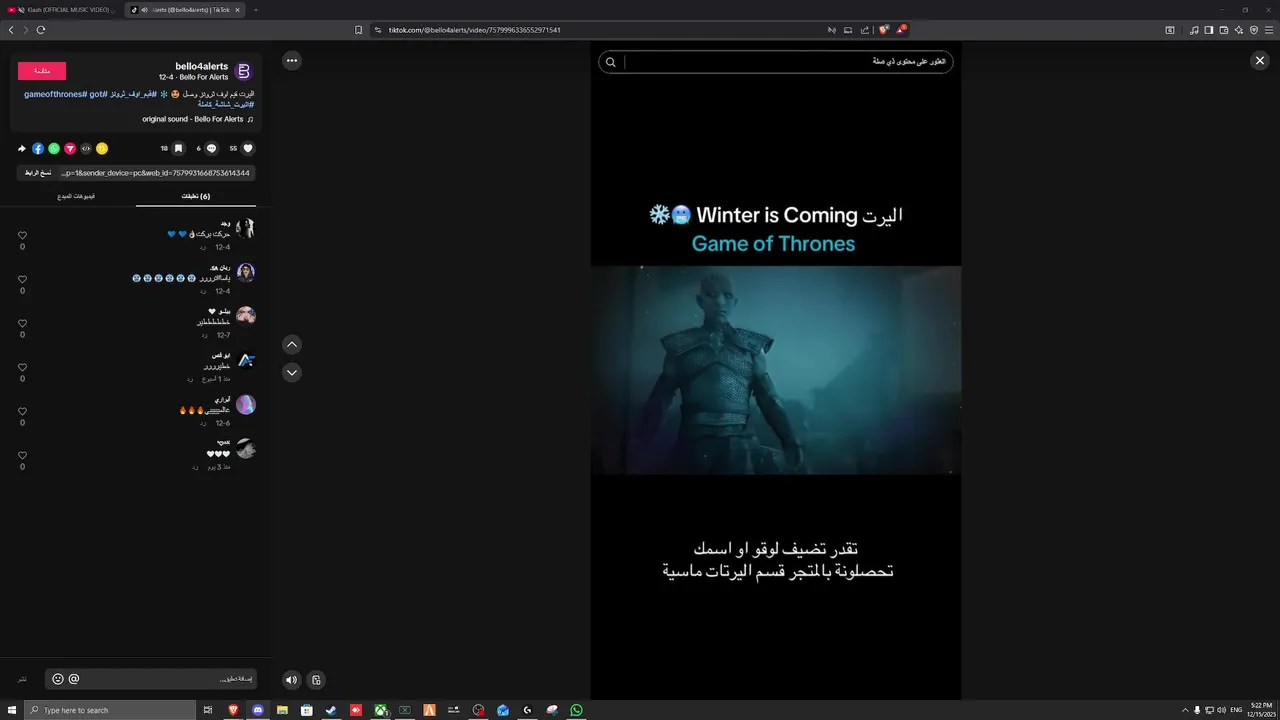Screen dimensions: 1280x720
Task: Like the comment with fire emojis
Action: pos(22,412)
